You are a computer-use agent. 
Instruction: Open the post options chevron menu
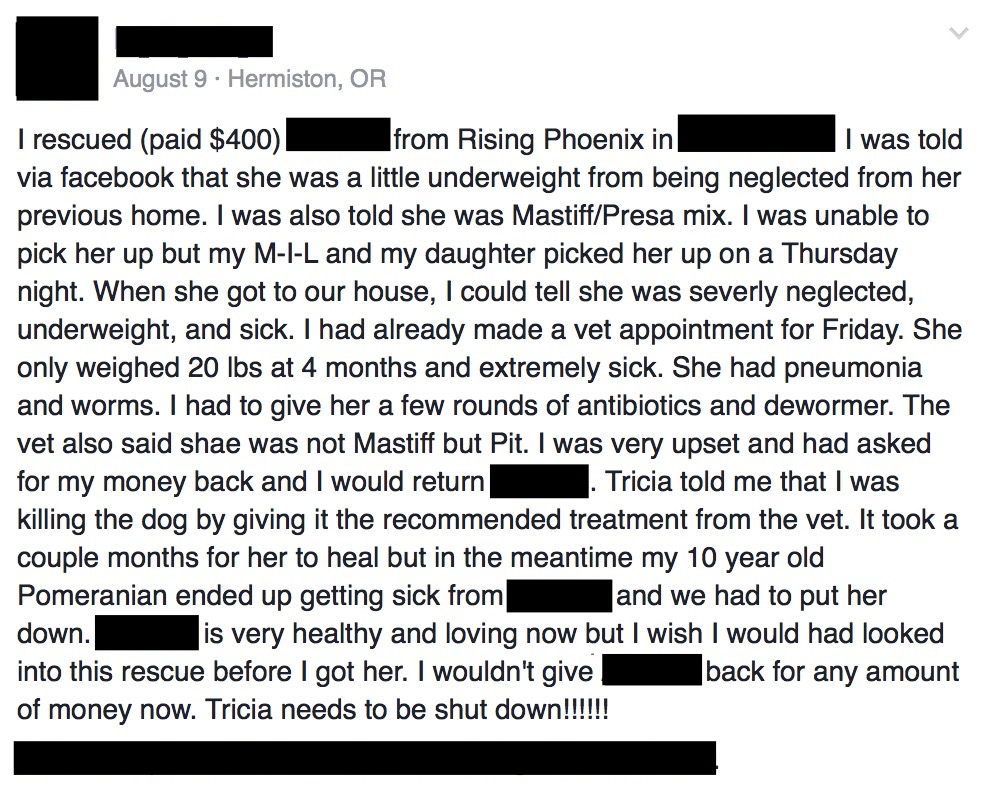959,33
